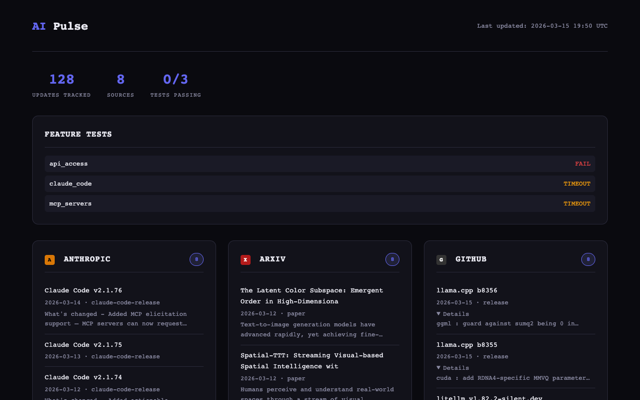The image size is (640, 400).
Task: Select the mcp_servers test row
Action: click(x=320, y=204)
